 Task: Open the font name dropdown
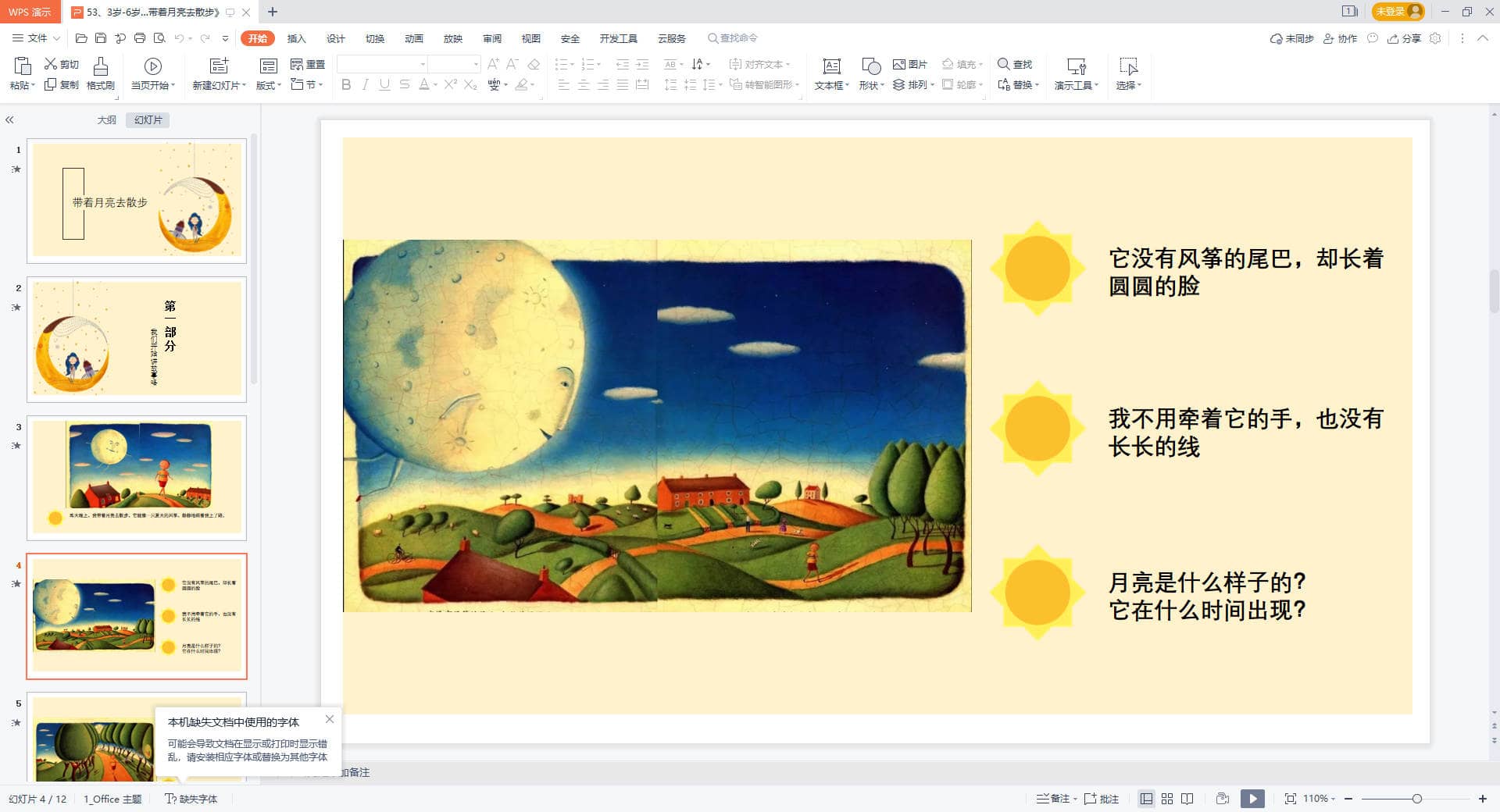coord(423,64)
